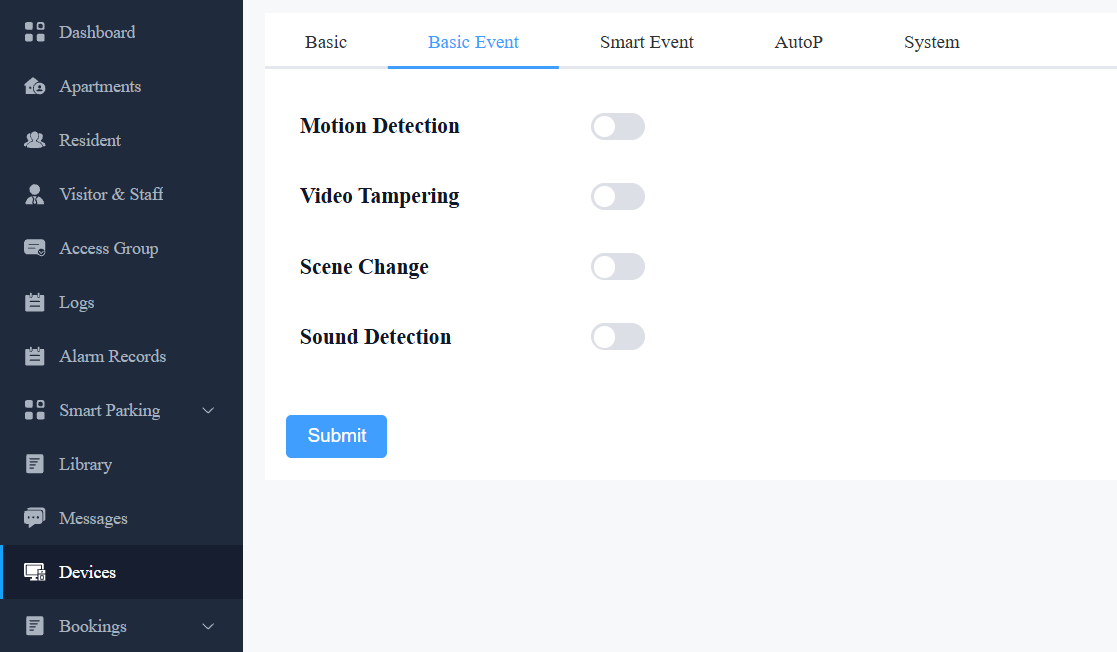Switch to the Smart Event tab
The width and height of the screenshot is (1117, 652).
click(x=646, y=42)
